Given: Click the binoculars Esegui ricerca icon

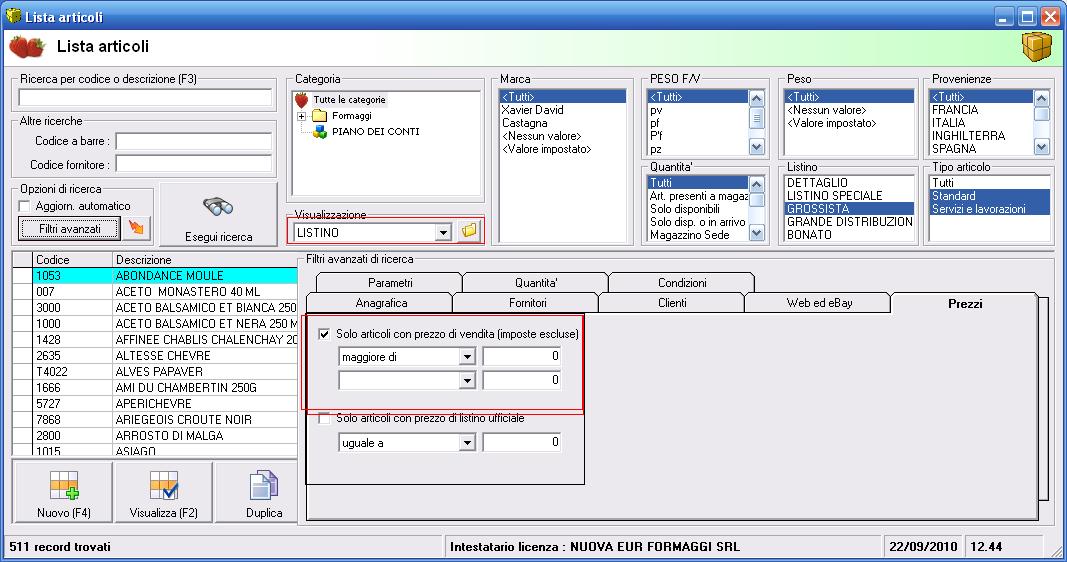Looking at the screenshot, I should tap(218, 206).
